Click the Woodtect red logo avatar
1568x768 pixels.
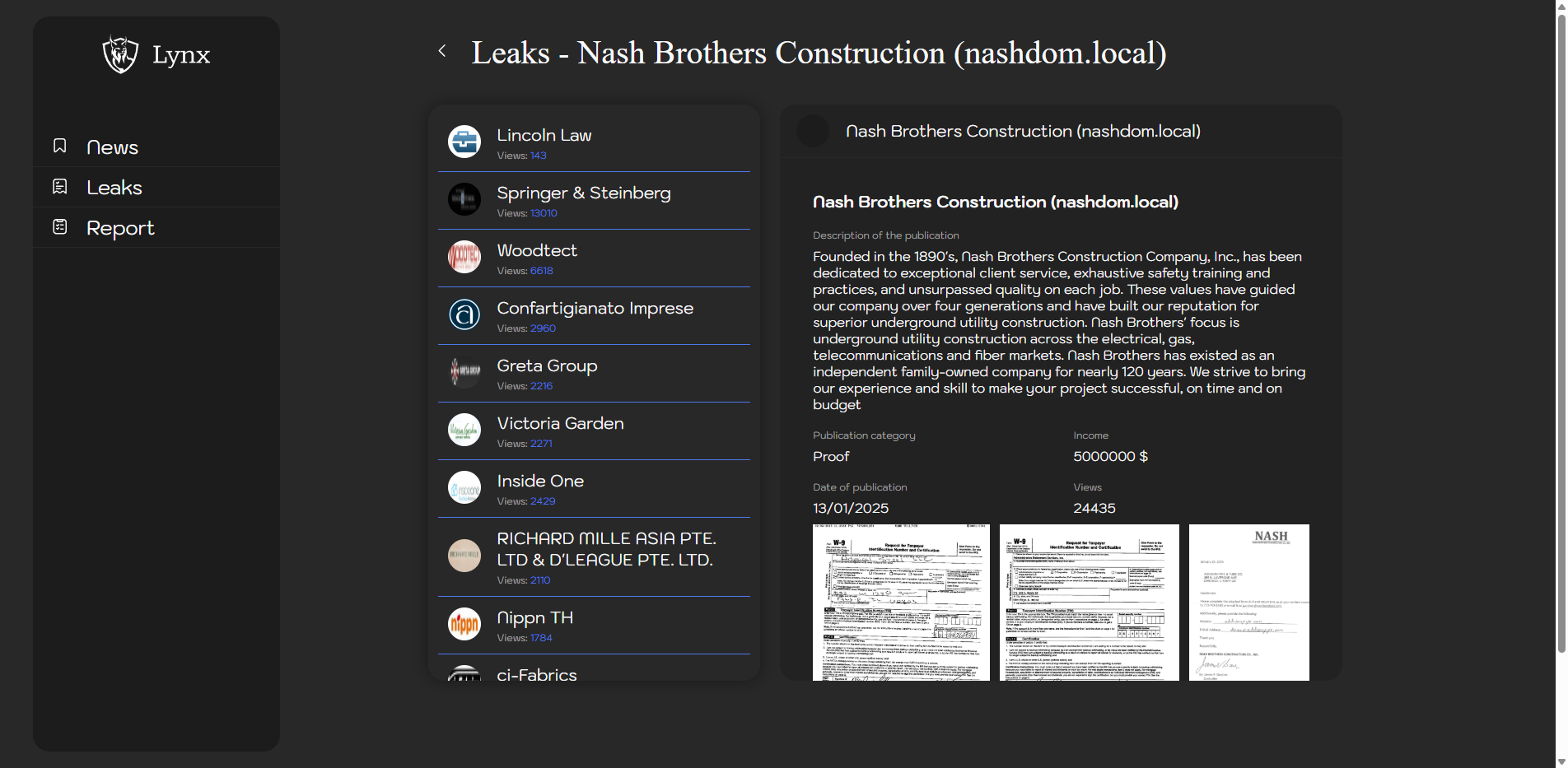pos(464,257)
